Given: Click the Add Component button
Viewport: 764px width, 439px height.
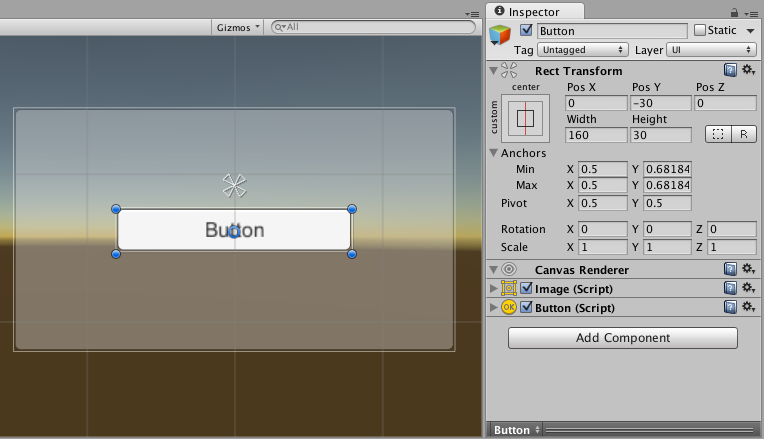Looking at the screenshot, I should coord(623,338).
